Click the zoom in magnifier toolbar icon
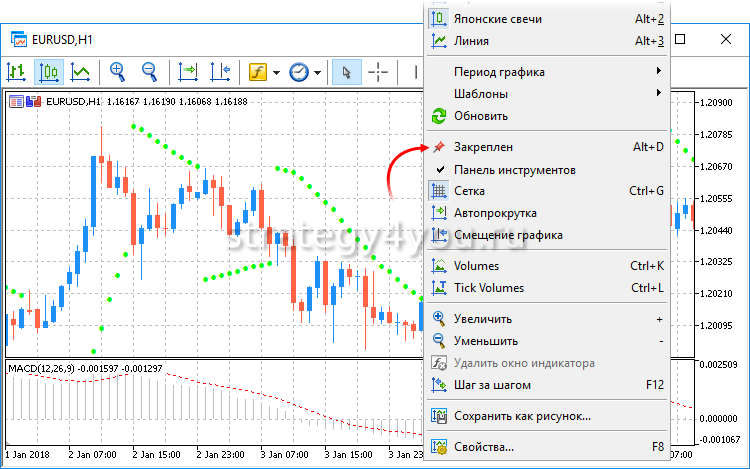The image size is (750, 469). pyautogui.click(x=118, y=72)
